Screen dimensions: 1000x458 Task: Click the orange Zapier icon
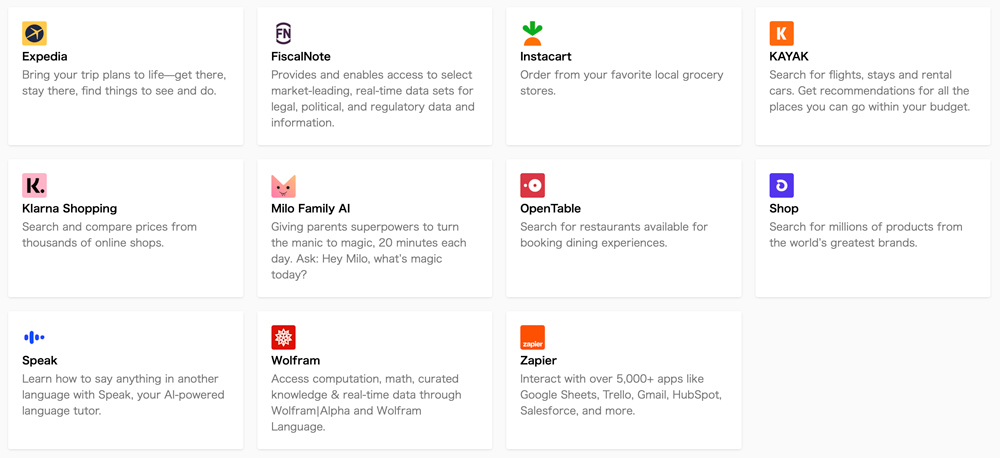click(x=532, y=337)
